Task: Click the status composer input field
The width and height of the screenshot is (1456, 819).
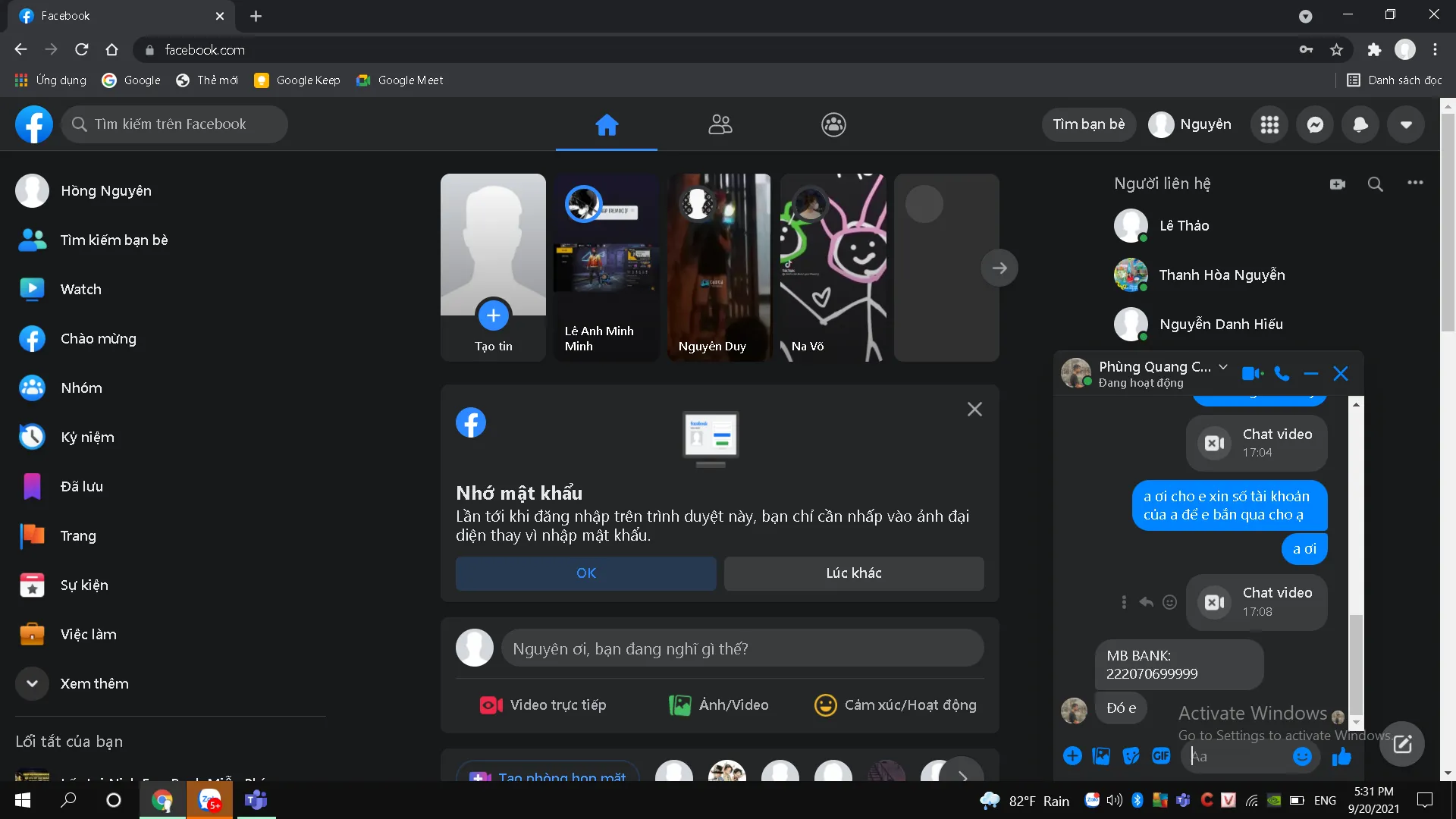Action: (x=742, y=648)
